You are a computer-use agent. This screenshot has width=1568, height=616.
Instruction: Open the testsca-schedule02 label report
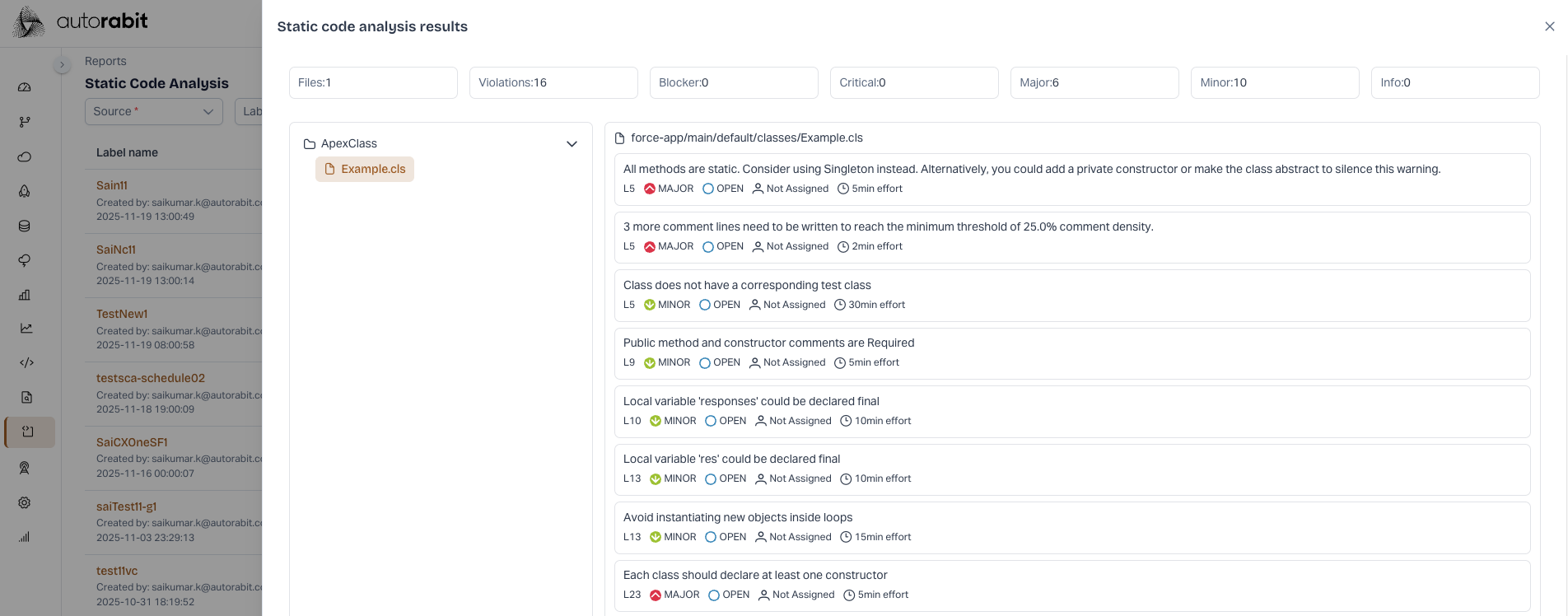pos(151,378)
